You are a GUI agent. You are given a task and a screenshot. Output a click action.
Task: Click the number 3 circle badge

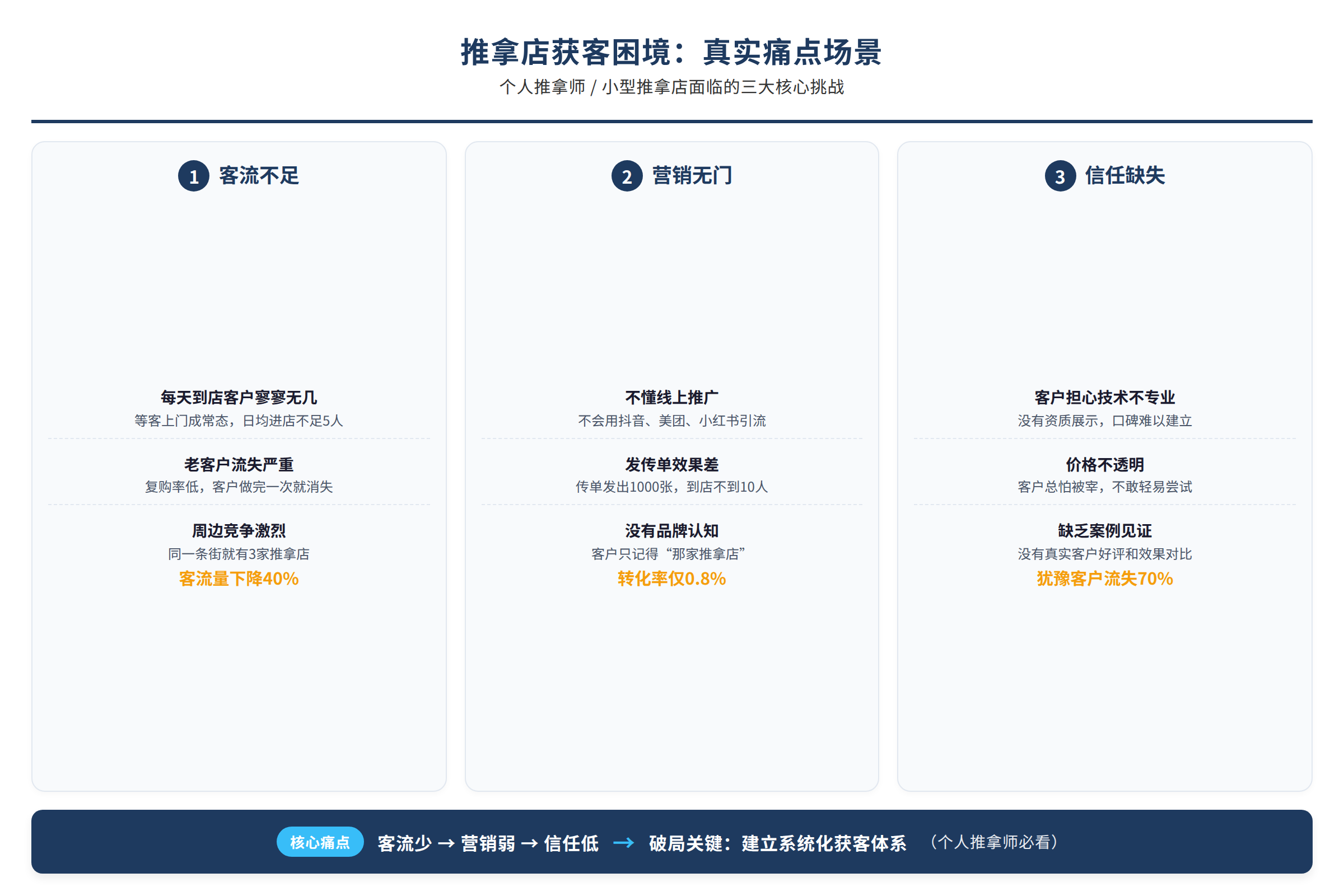pyautogui.click(x=1060, y=176)
